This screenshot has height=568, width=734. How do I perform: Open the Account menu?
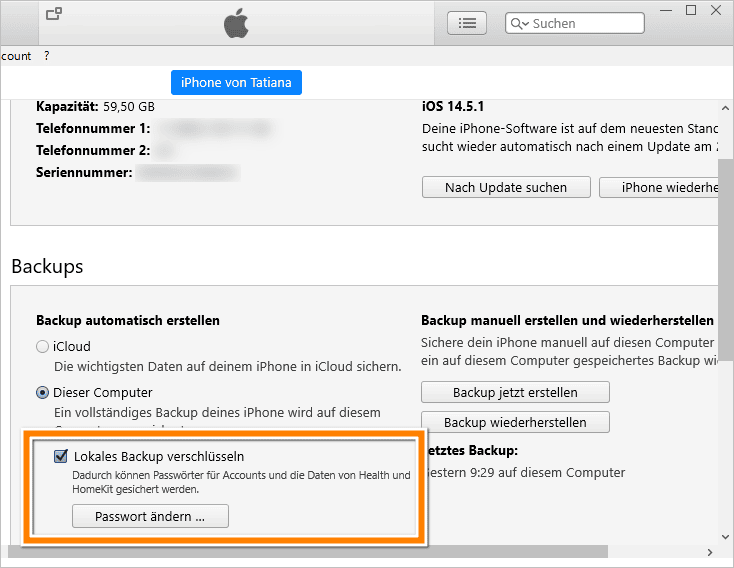(x=15, y=56)
